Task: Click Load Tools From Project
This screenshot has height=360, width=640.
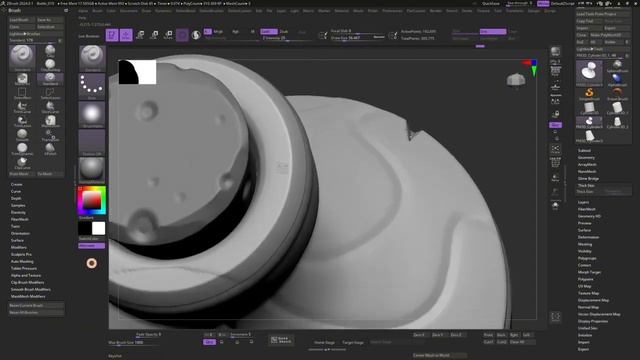Action: (x=603, y=14)
